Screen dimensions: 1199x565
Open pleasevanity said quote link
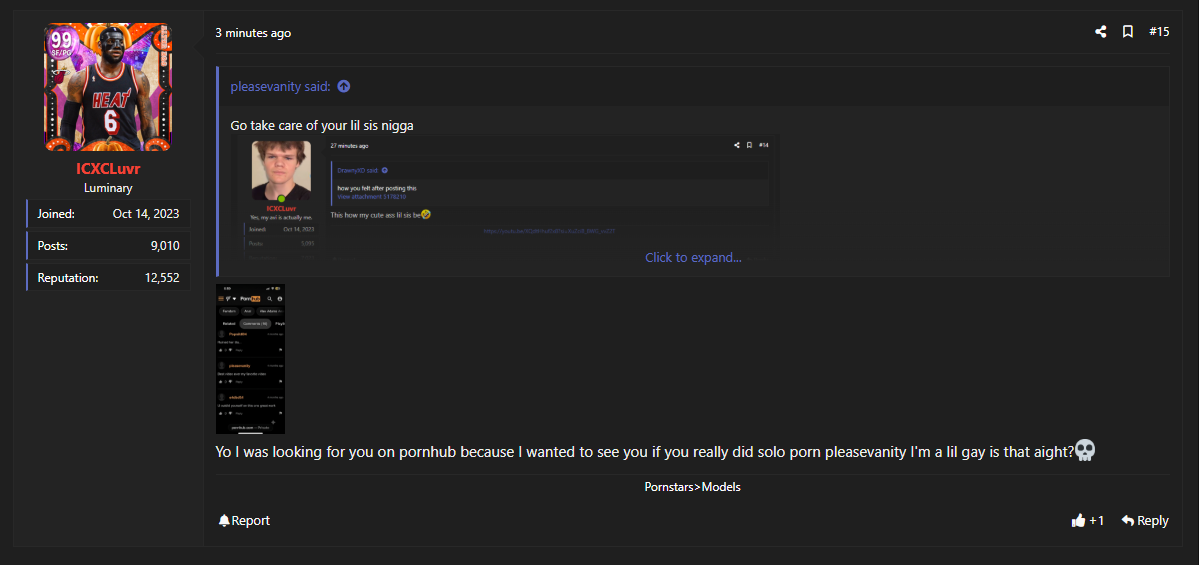281,86
